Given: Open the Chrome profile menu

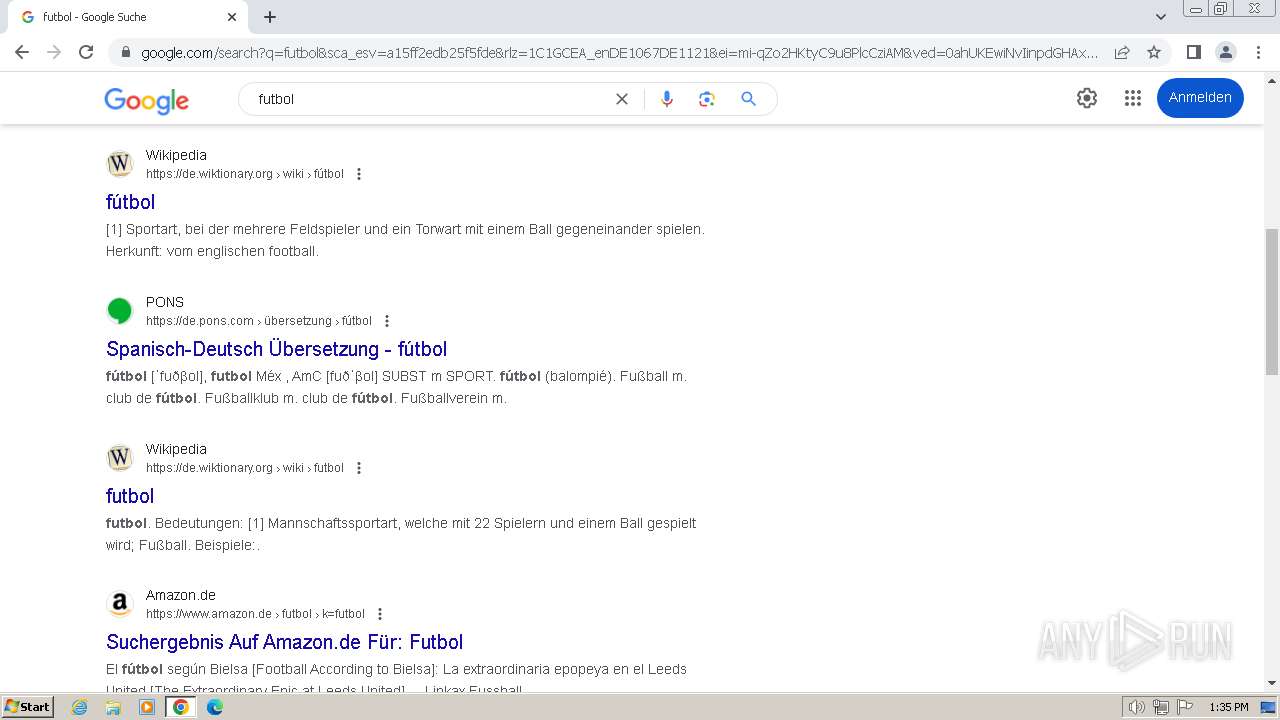Looking at the screenshot, I should click(x=1225, y=52).
